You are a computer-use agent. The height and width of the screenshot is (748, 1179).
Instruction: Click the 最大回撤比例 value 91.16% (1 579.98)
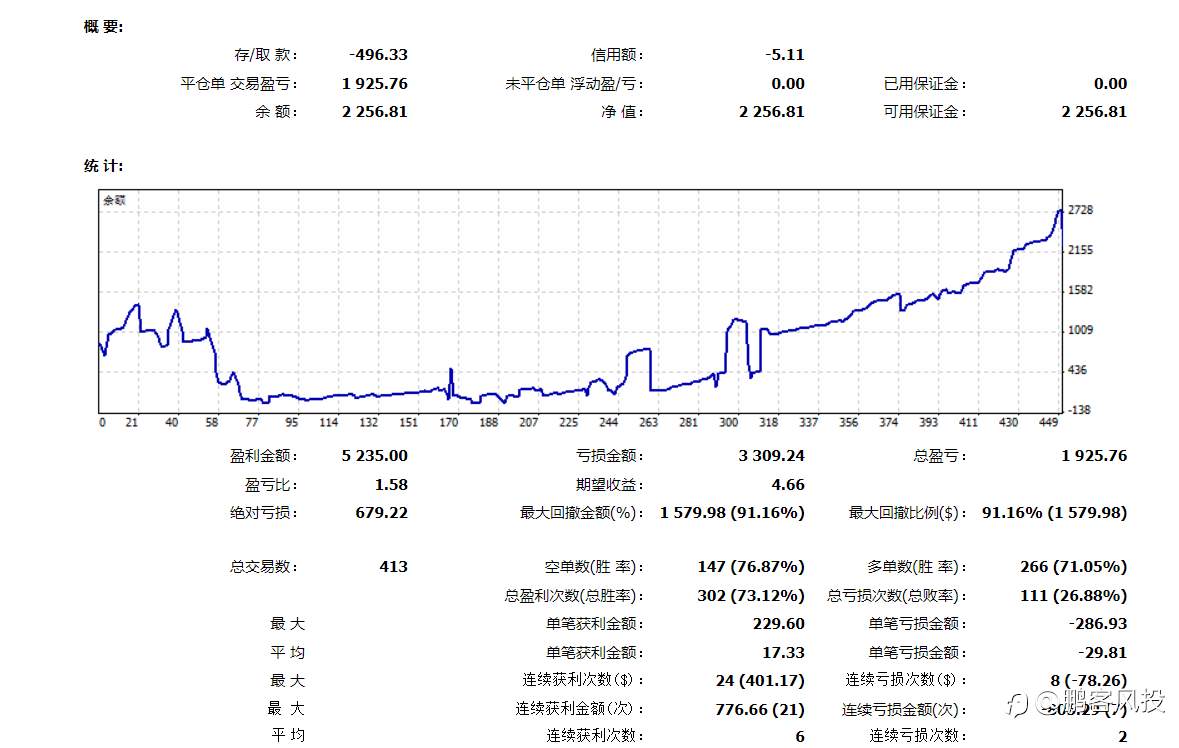click(x=1055, y=513)
